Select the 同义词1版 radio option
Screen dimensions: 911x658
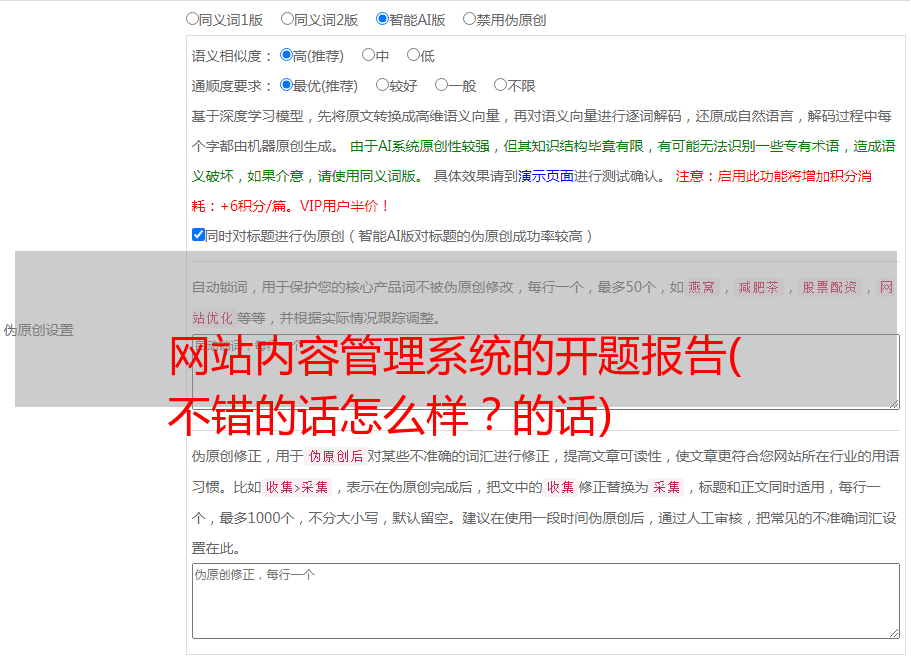click(192, 19)
